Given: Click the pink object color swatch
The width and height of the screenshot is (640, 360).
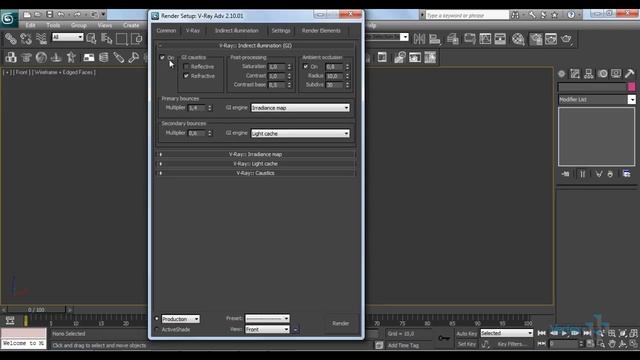Looking at the screenshot, I should [632, 87].
